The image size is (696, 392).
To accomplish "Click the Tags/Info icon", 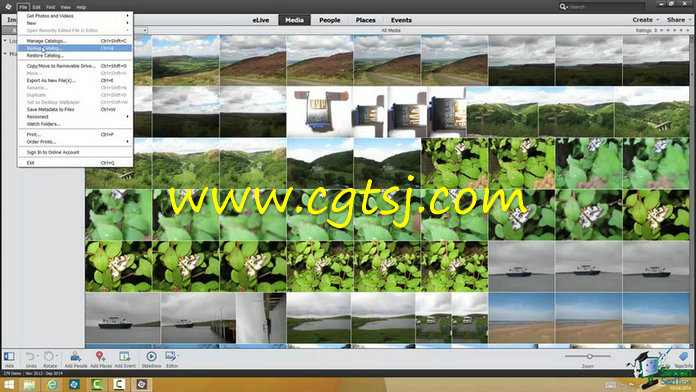I will tap(683, 356).
